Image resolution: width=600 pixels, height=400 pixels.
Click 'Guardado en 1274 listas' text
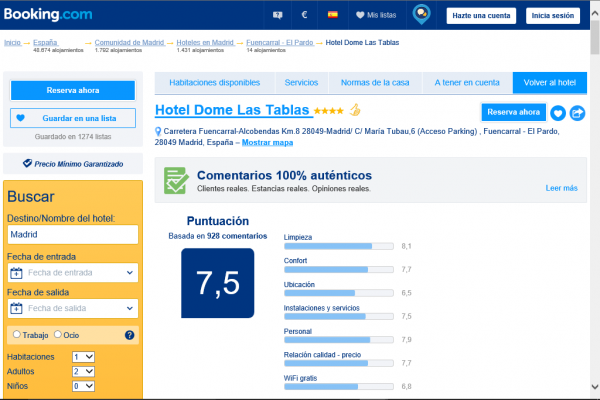click(x=73, y=137)
